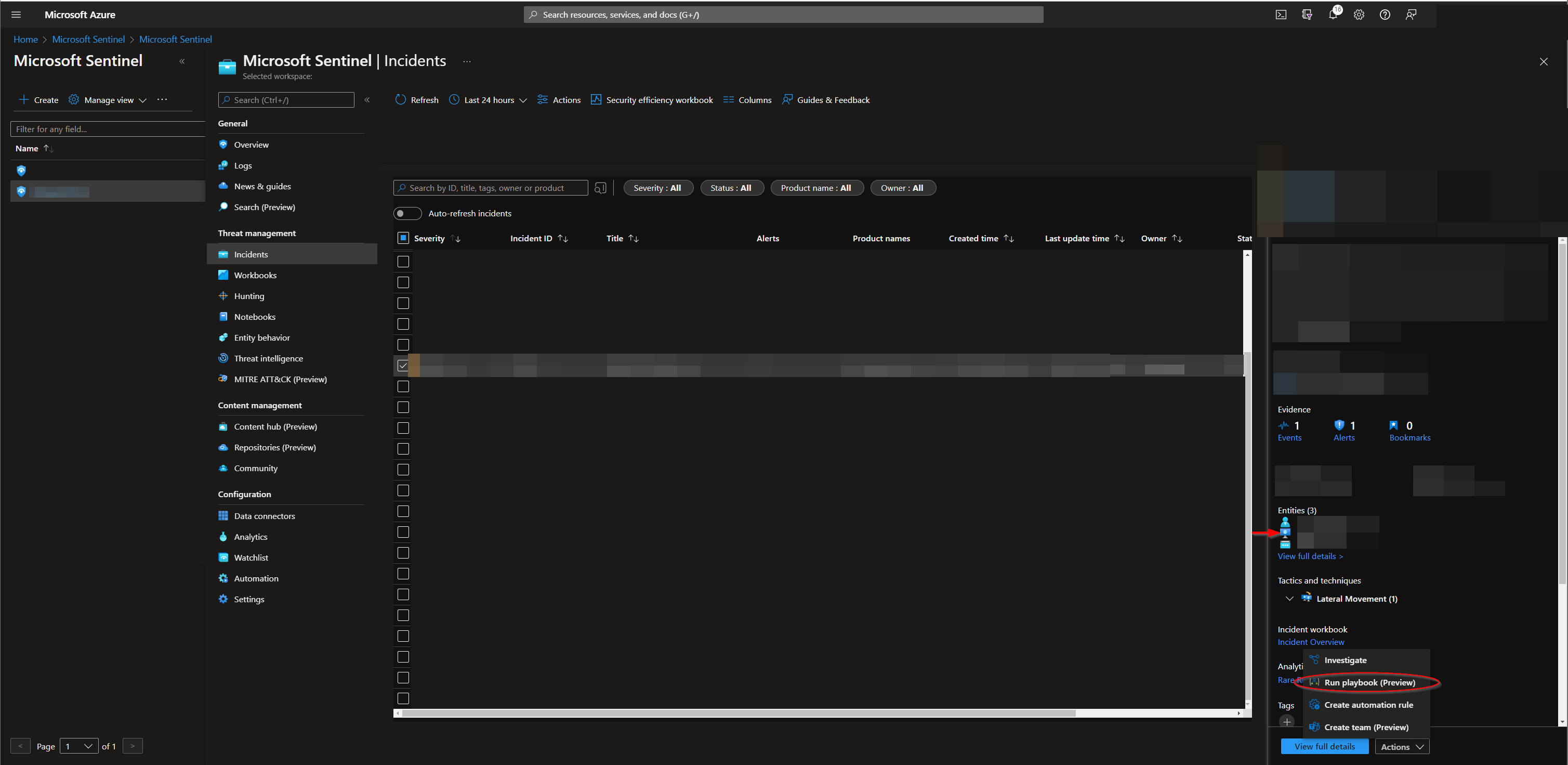Open the Manage view dropdown
The image size is (1568, 765).
[107, 100]
